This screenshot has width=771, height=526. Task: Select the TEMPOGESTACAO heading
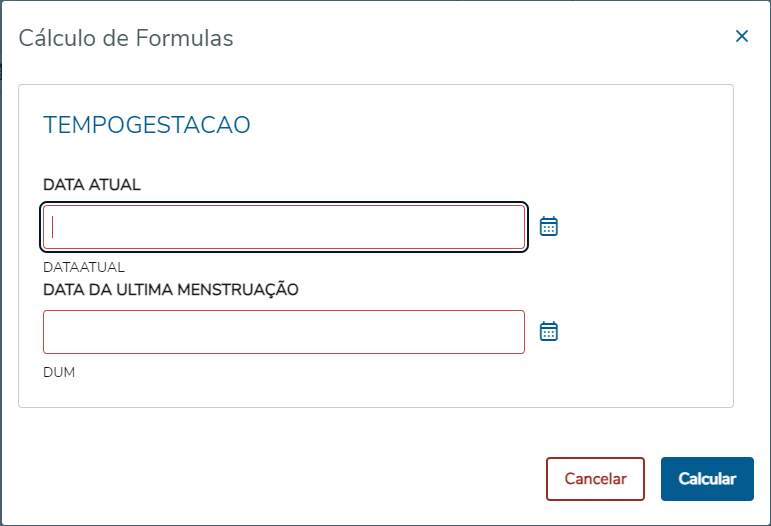point(146,125)
